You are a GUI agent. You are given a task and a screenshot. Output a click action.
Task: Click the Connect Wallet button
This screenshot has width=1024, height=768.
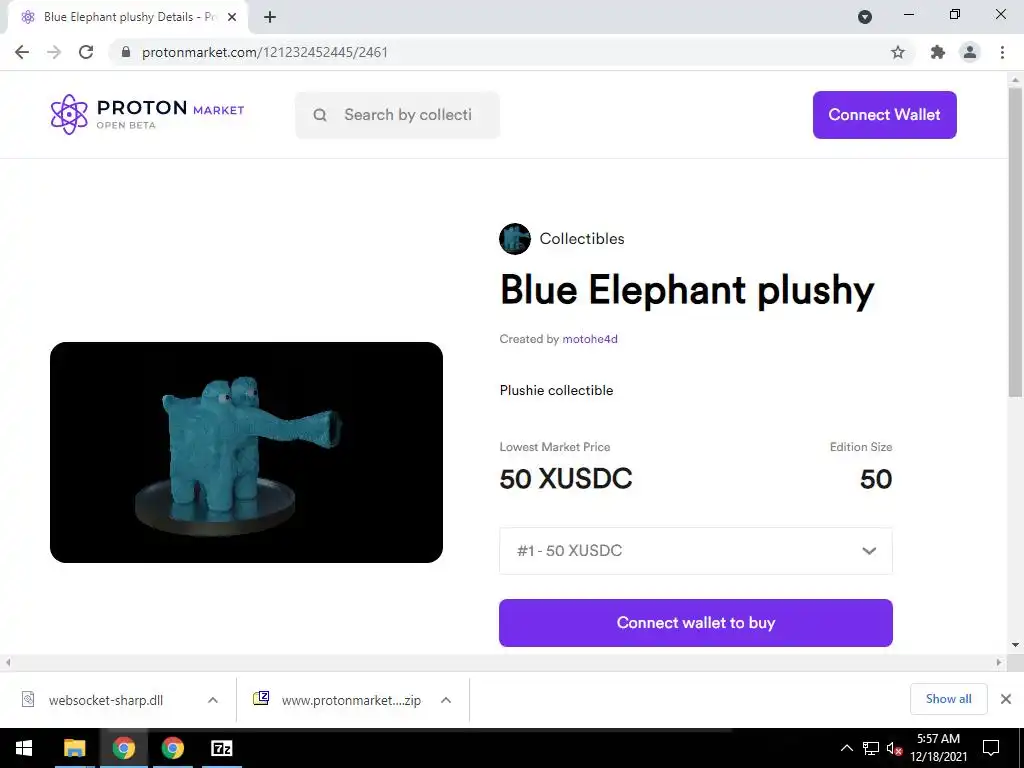click(x=884, y=115)
